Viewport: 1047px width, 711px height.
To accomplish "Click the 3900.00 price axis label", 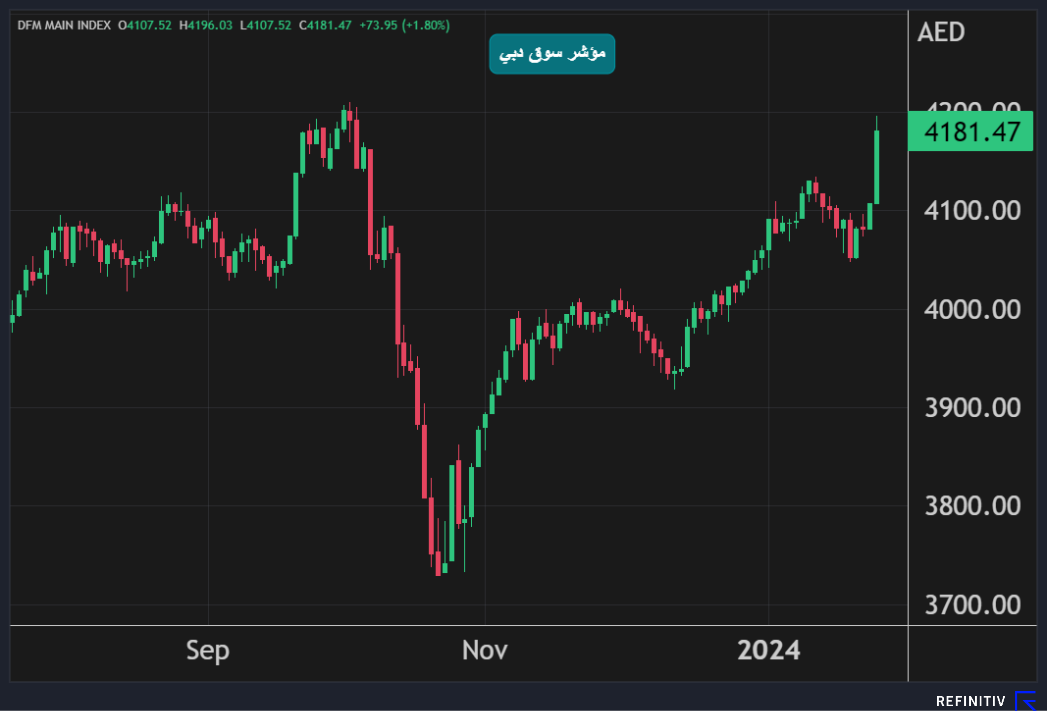I will pos(972,408).
